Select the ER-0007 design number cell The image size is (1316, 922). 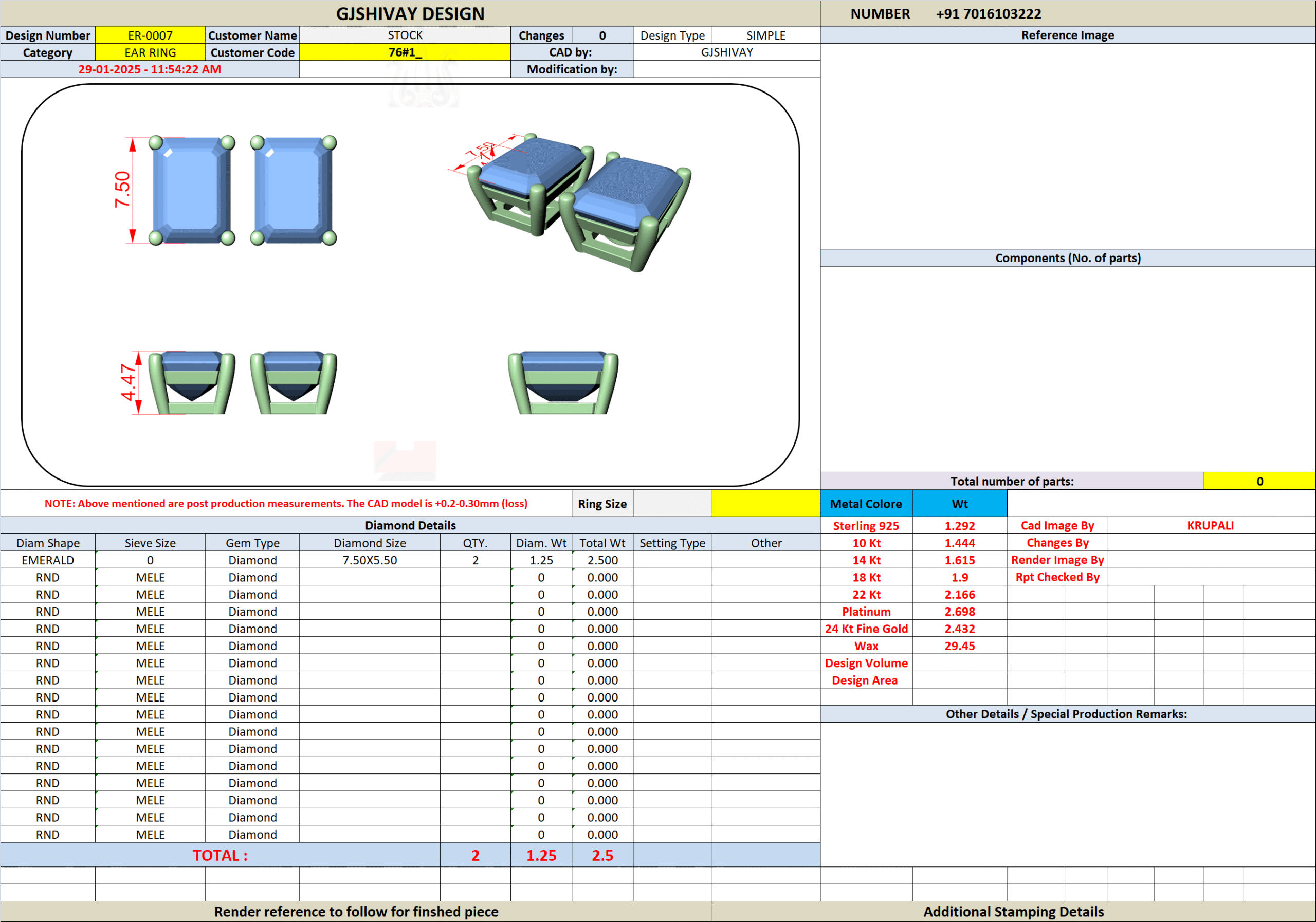[150, 35]
